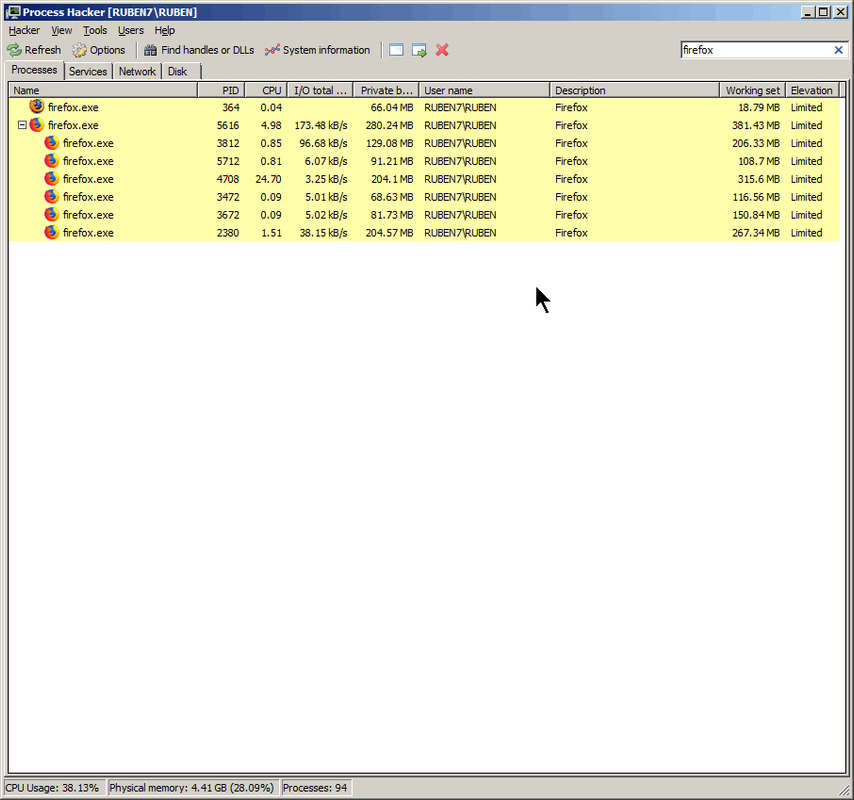
Task: Select the firefox.exe name in PID 2380 row
Action: [x=88, y=233]
